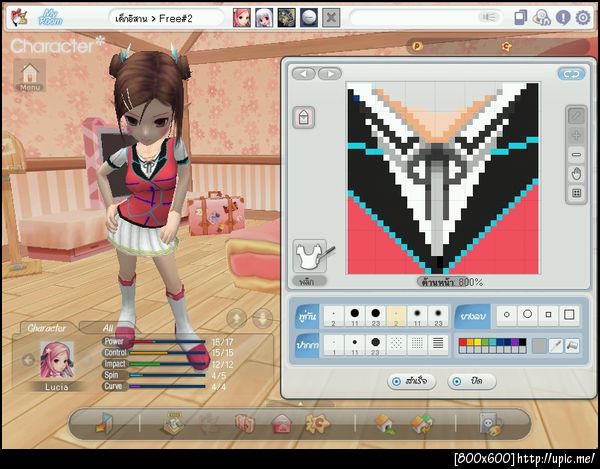Viewport: 600px width, 469px height.
Task: Open the red mailbox icon in bottom bar
Action: (282, 424)
